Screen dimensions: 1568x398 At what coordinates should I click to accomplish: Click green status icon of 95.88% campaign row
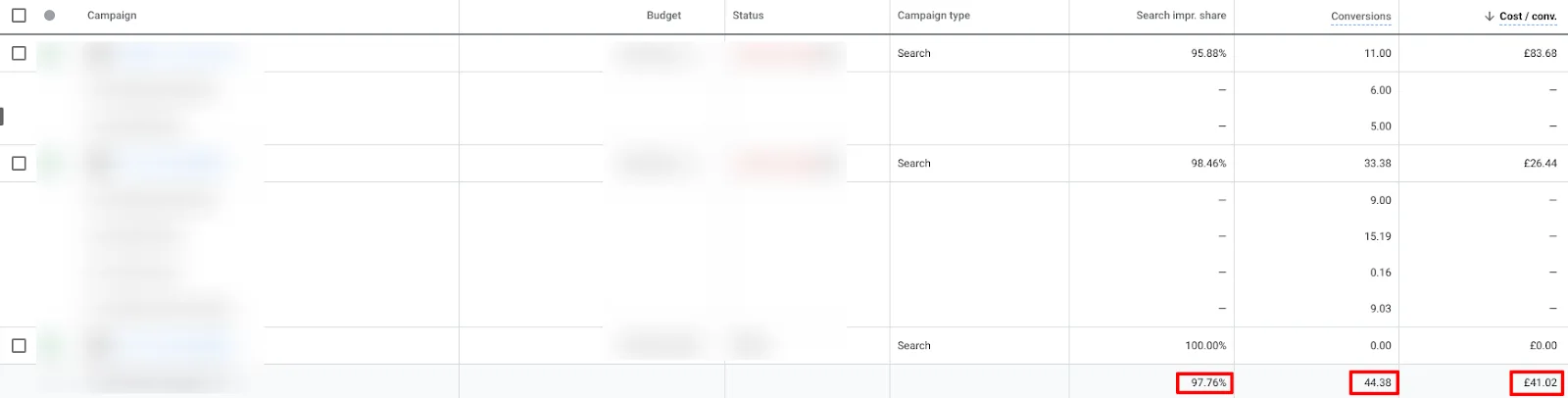point(52,54)
